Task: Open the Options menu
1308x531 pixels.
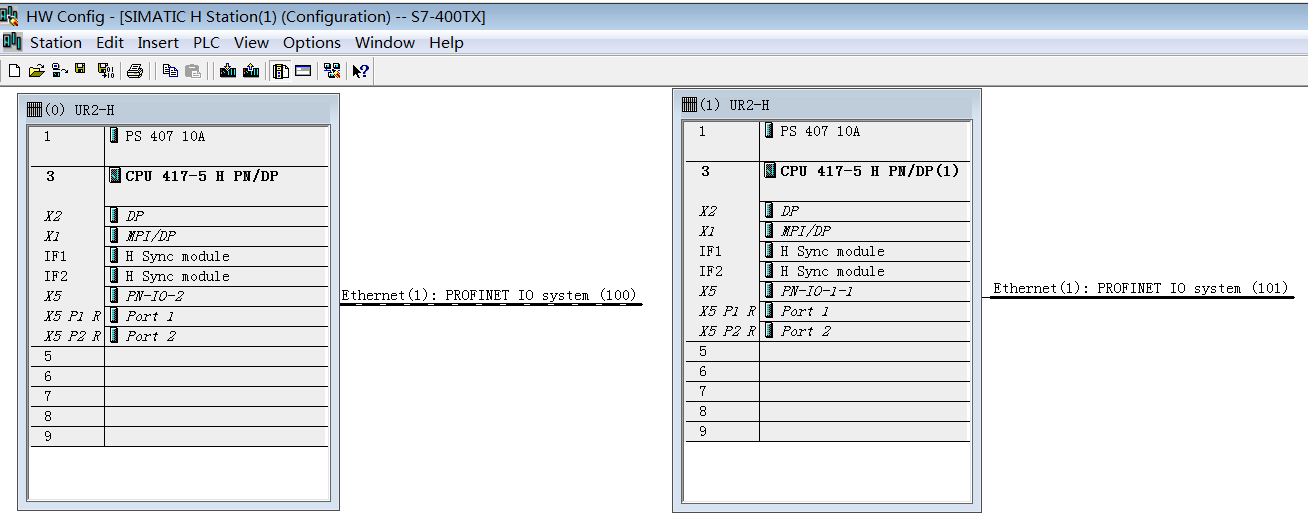Action: click(312, 42)
